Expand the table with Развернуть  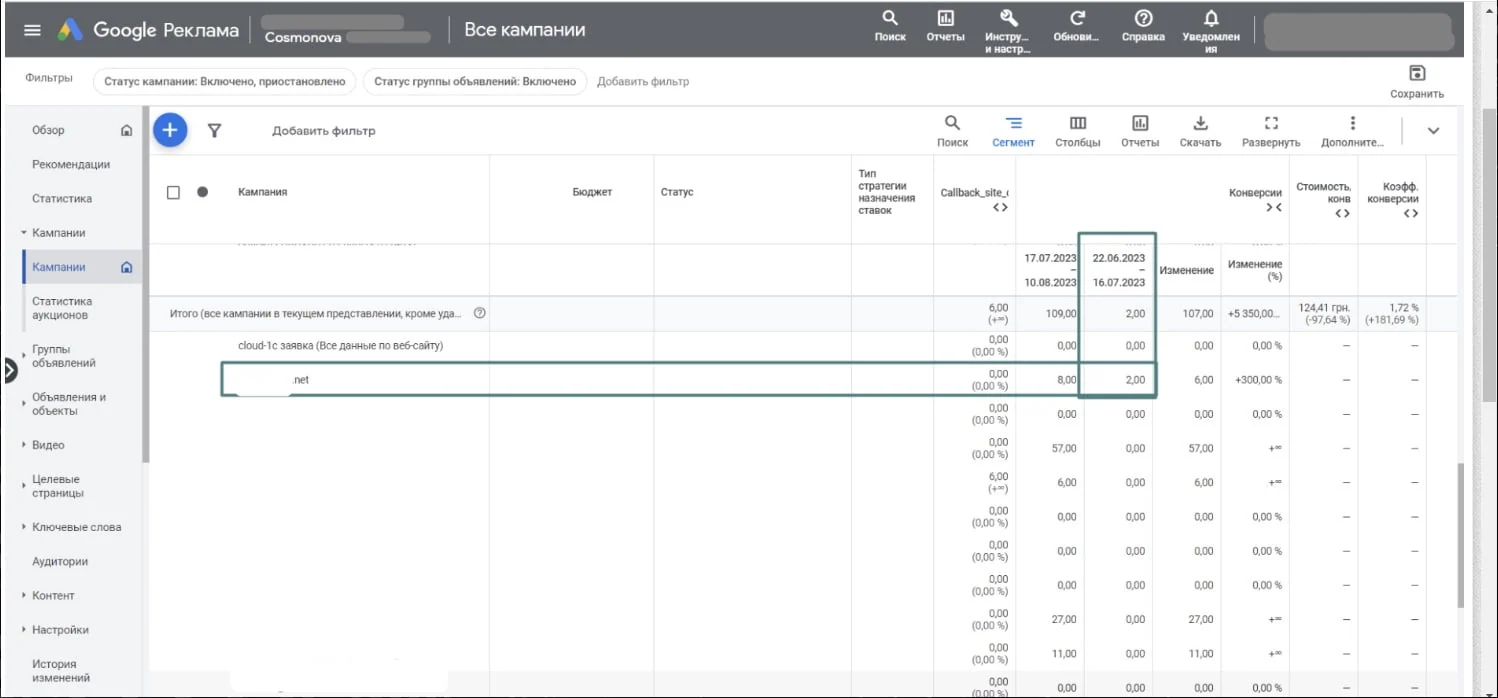point(1271,131)
